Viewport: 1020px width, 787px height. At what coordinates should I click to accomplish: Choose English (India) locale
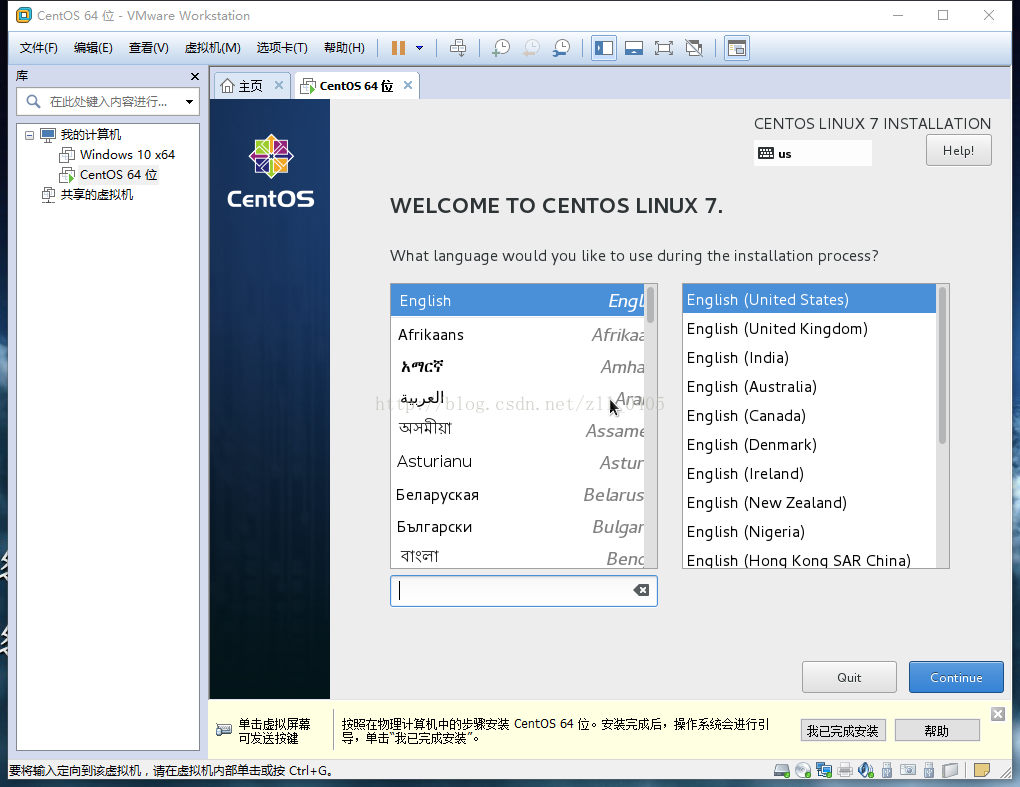[x=809, y=358]
